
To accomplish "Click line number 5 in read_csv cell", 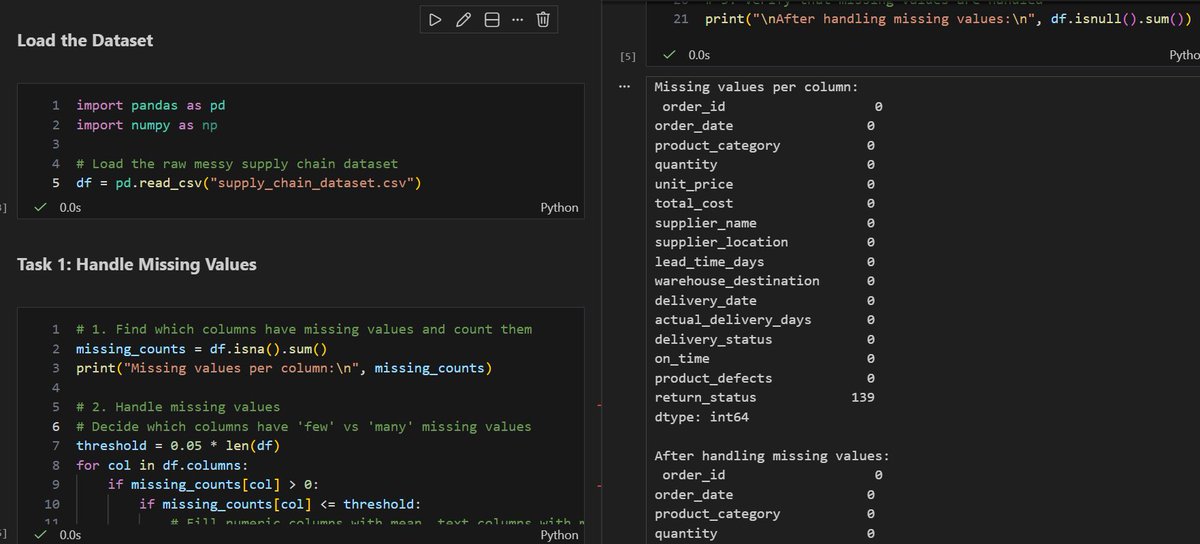I will (56, 183).
